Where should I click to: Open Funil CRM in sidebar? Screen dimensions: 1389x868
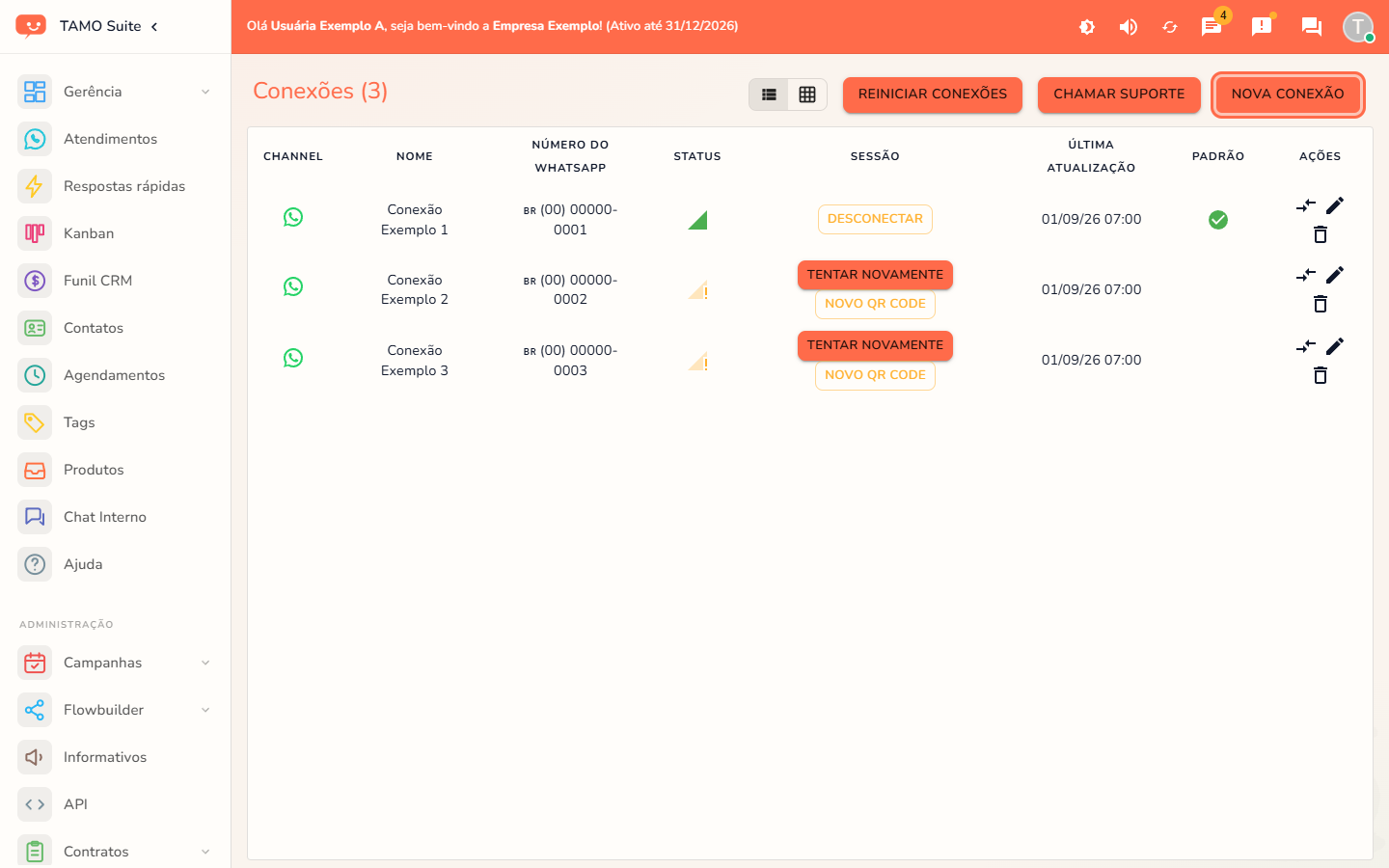coord(116,281)
